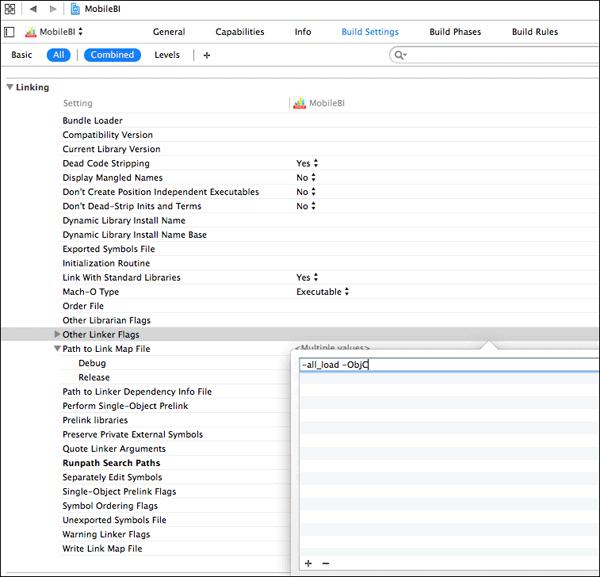Screen dimensions: 600x577
Task: Change Display Mangled Names value
Action: pyautogui.click(x=306, y=178)
